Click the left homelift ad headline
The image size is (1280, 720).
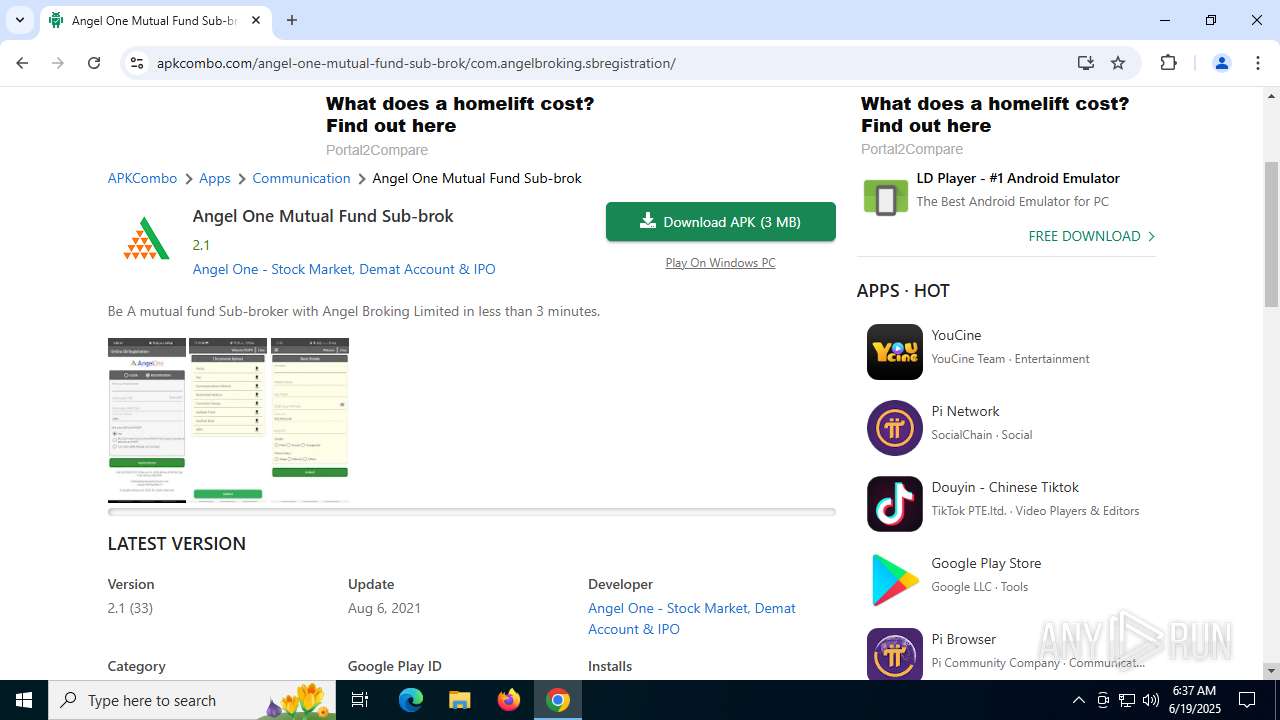click(460, 114)
